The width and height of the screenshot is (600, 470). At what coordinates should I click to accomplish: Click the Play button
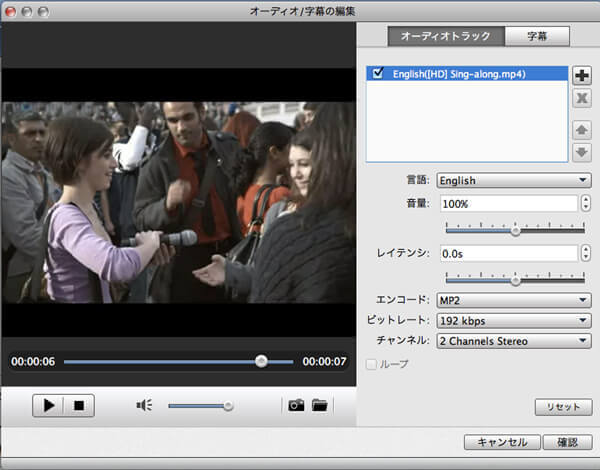tap(47, 405)
